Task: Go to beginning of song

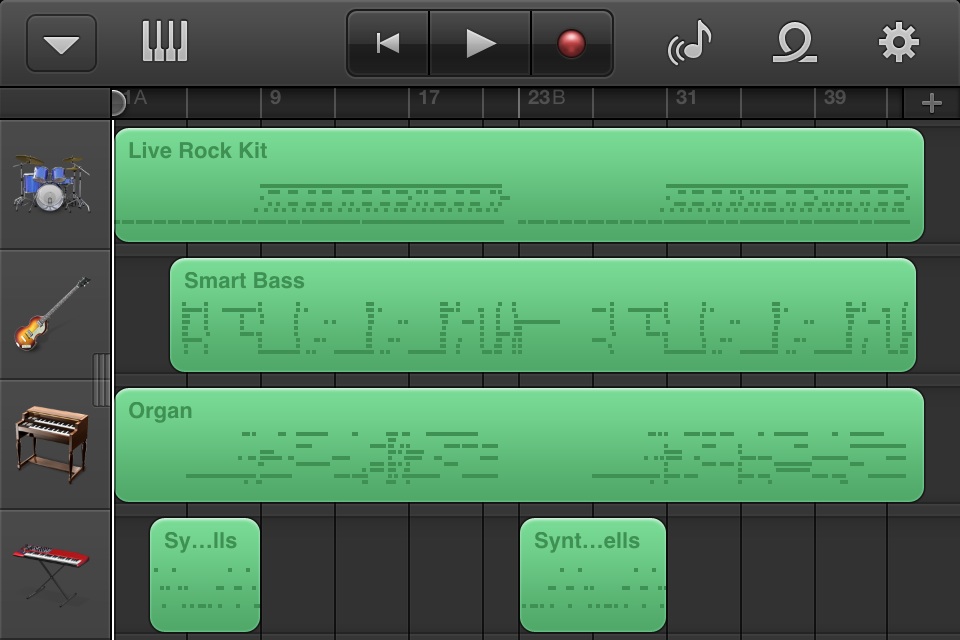Action: pos(388,43)
